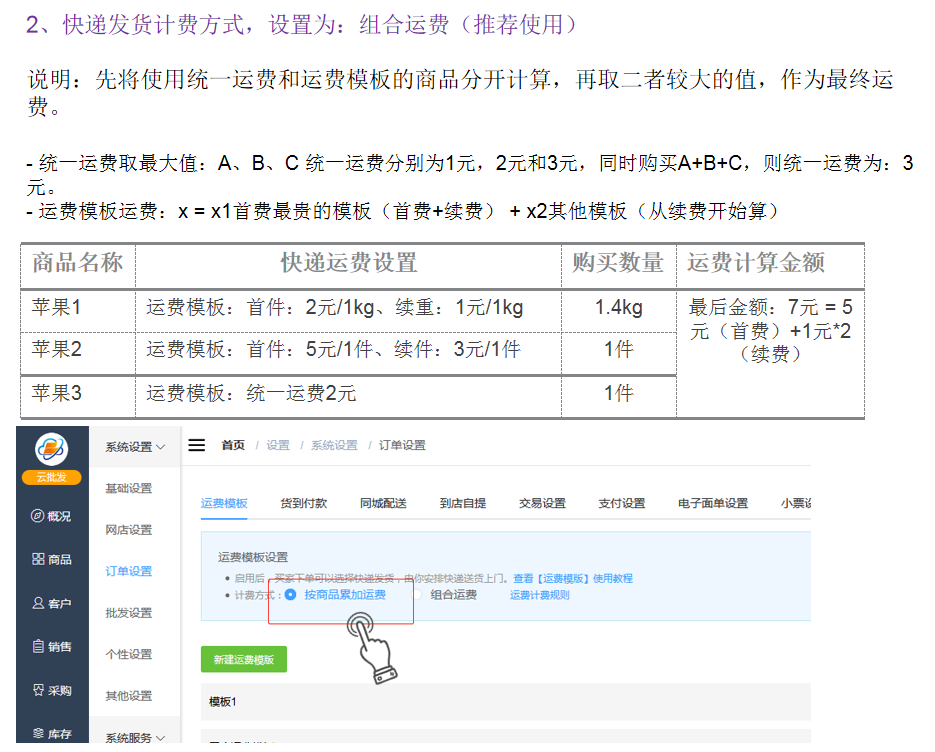Open 个性设置 in settings menu

point(129,654)
